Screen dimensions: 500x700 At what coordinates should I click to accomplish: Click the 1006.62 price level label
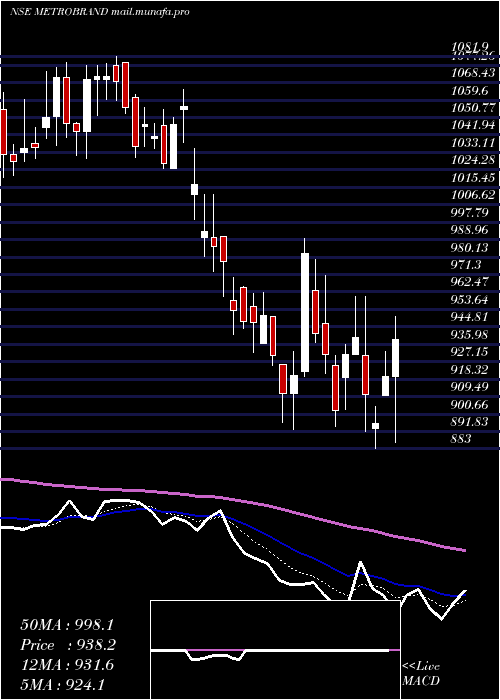[x=473, y=195]
